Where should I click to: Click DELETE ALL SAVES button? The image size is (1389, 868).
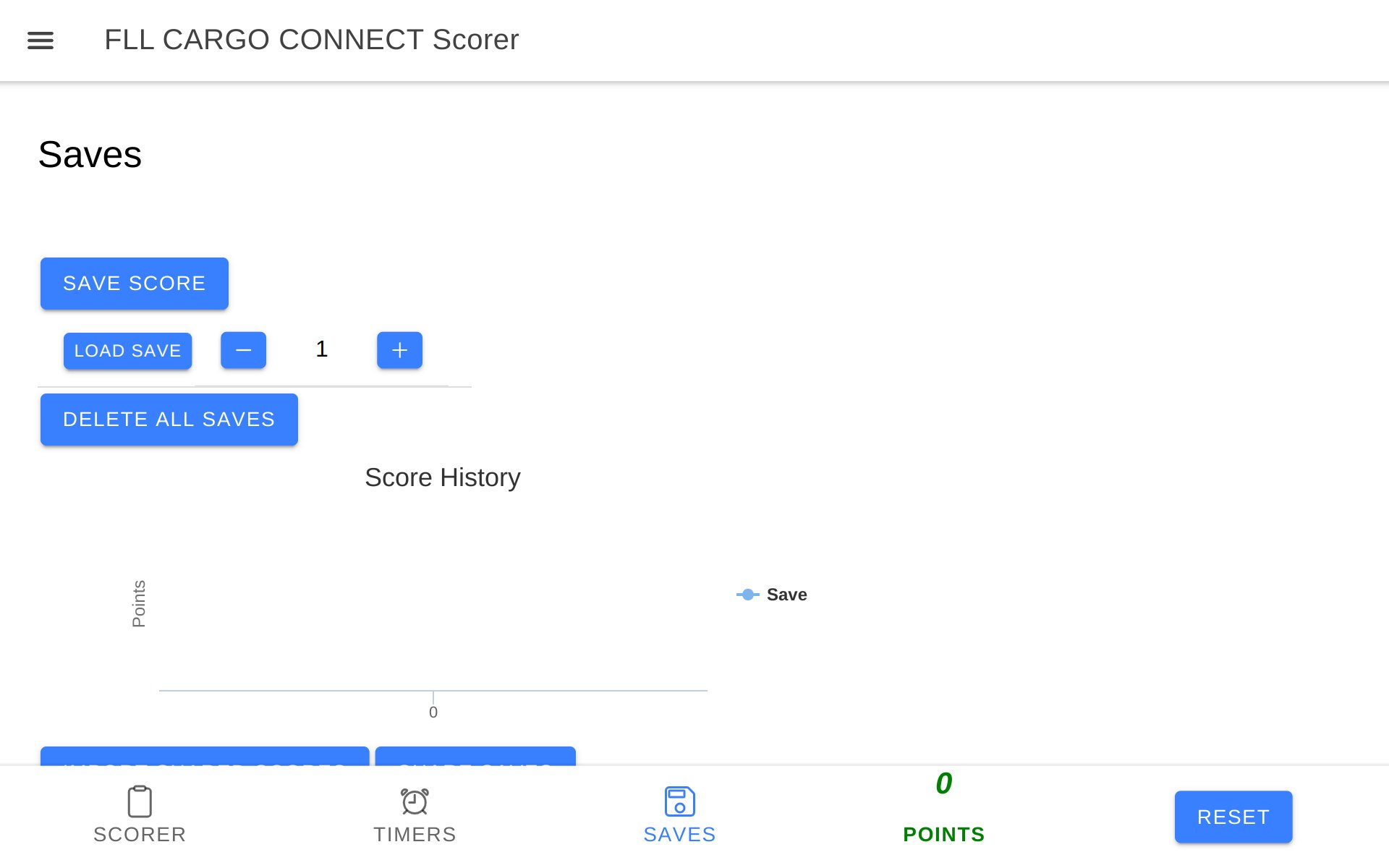click(x=169, y=420)
